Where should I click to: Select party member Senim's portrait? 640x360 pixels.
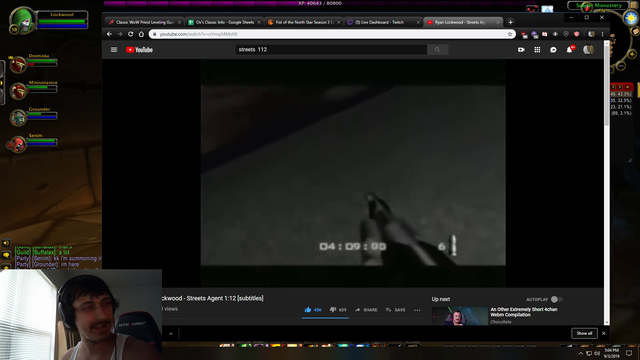click(x=18, y=144)
